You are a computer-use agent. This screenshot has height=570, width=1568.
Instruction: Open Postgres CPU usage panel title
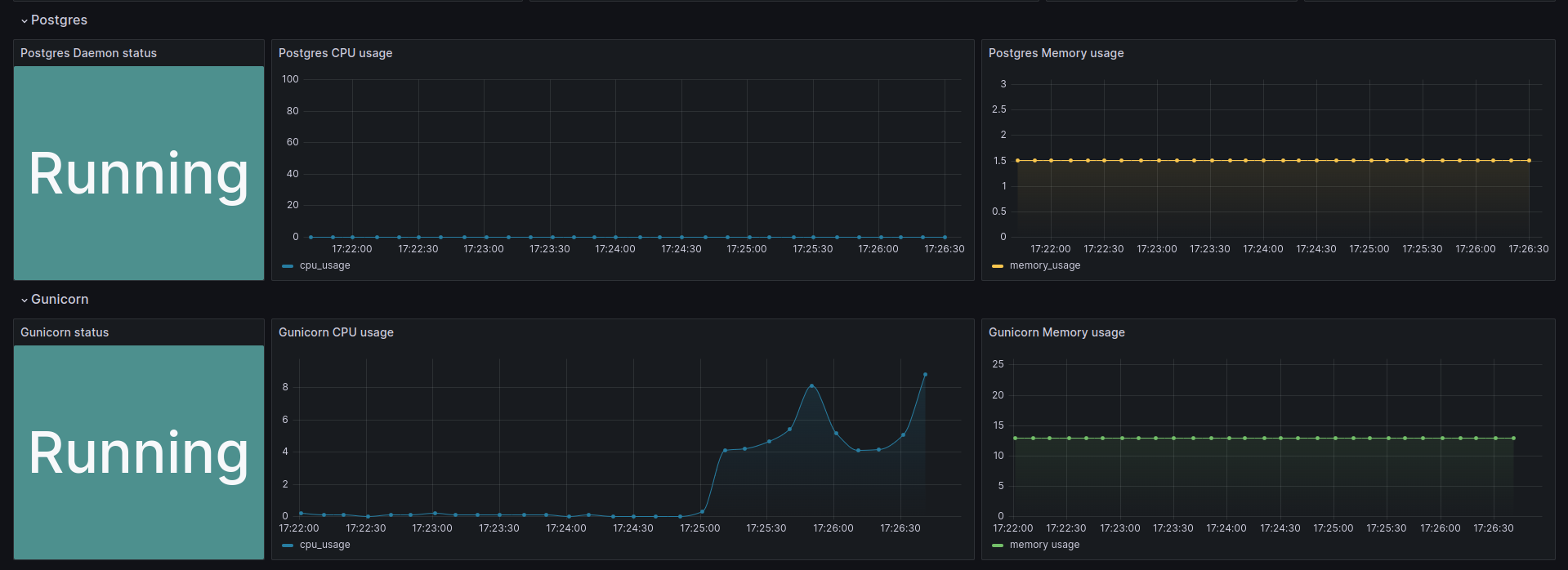pos(335,53)
